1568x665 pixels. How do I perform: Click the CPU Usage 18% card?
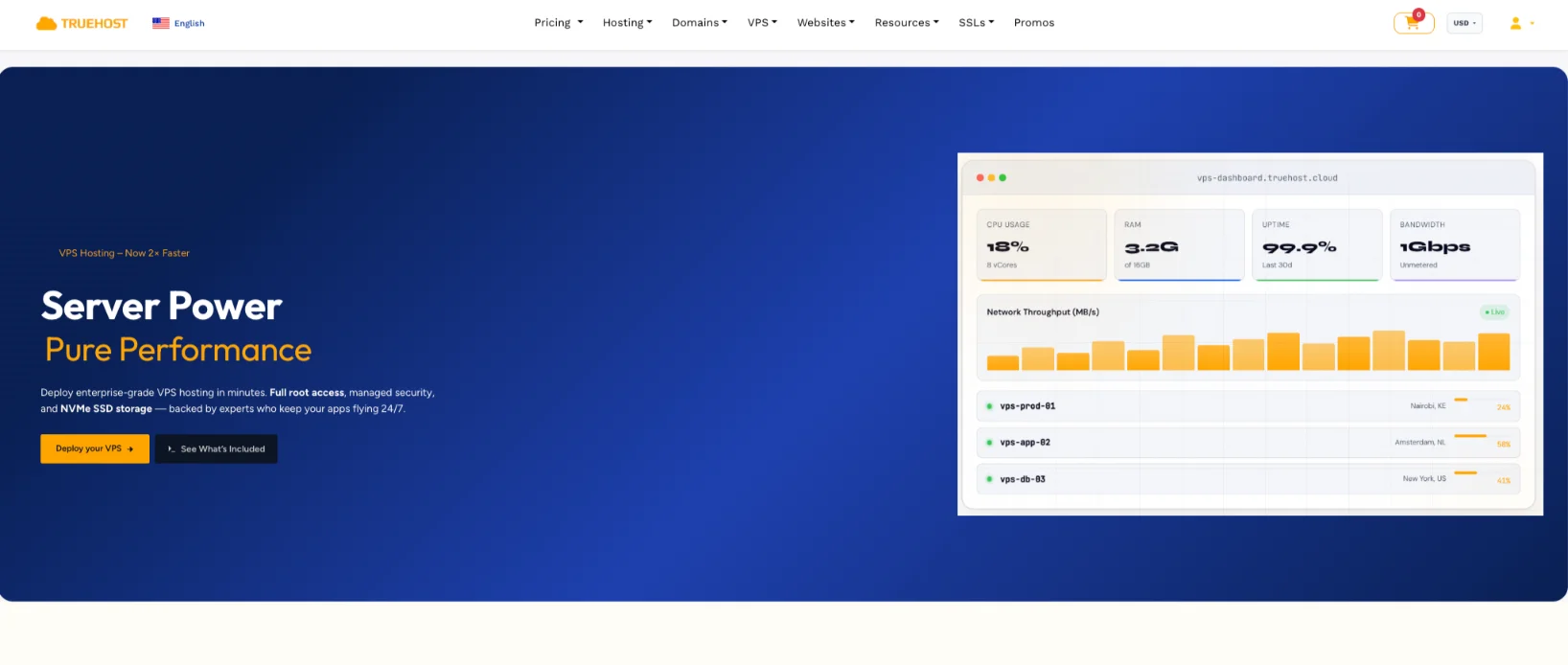(x=1042, y=245)
